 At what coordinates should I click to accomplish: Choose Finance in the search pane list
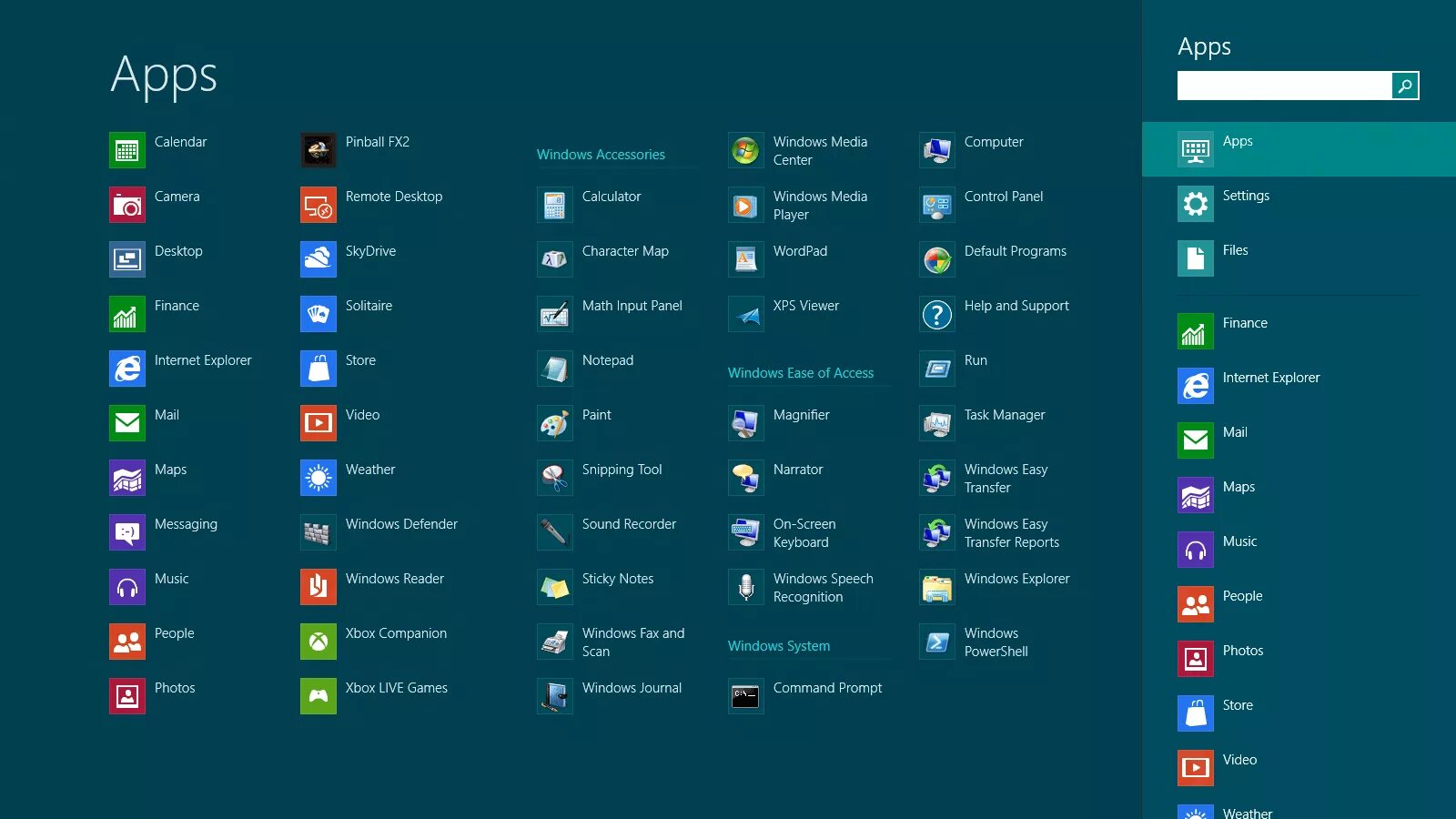(x=1299, y=331)
